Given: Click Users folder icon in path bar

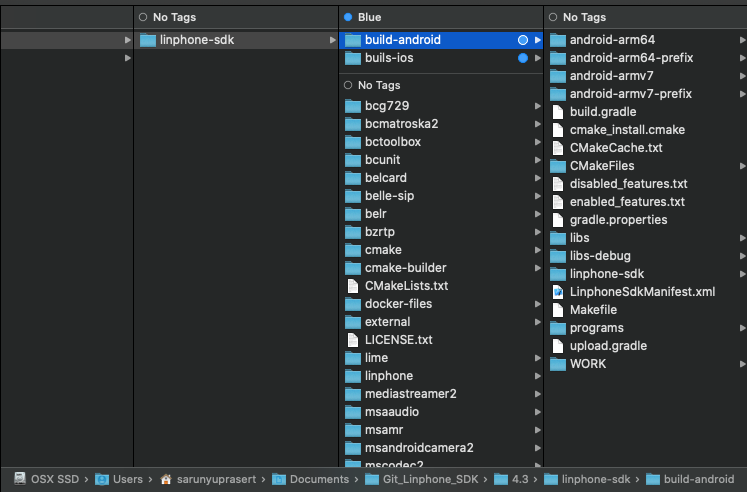Looking at the screenshot, I should coord(101,479).
